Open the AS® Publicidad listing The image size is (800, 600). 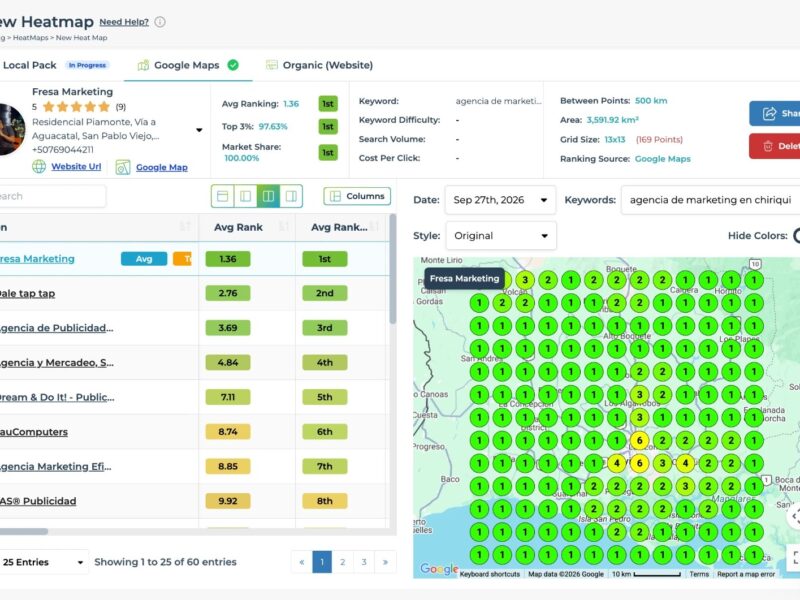tap(38, 502)
